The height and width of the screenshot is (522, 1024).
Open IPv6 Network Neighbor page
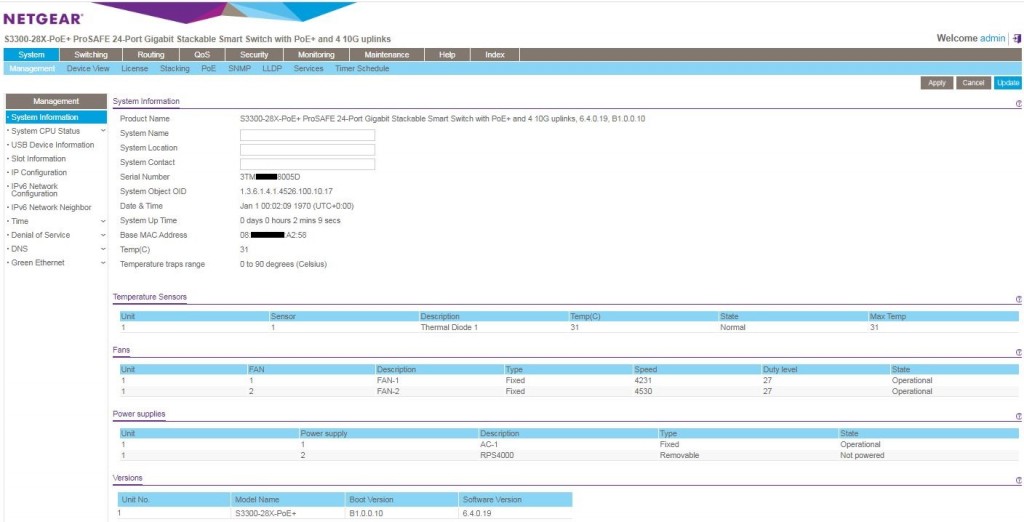pyautogui.click(x=51, y=208)
